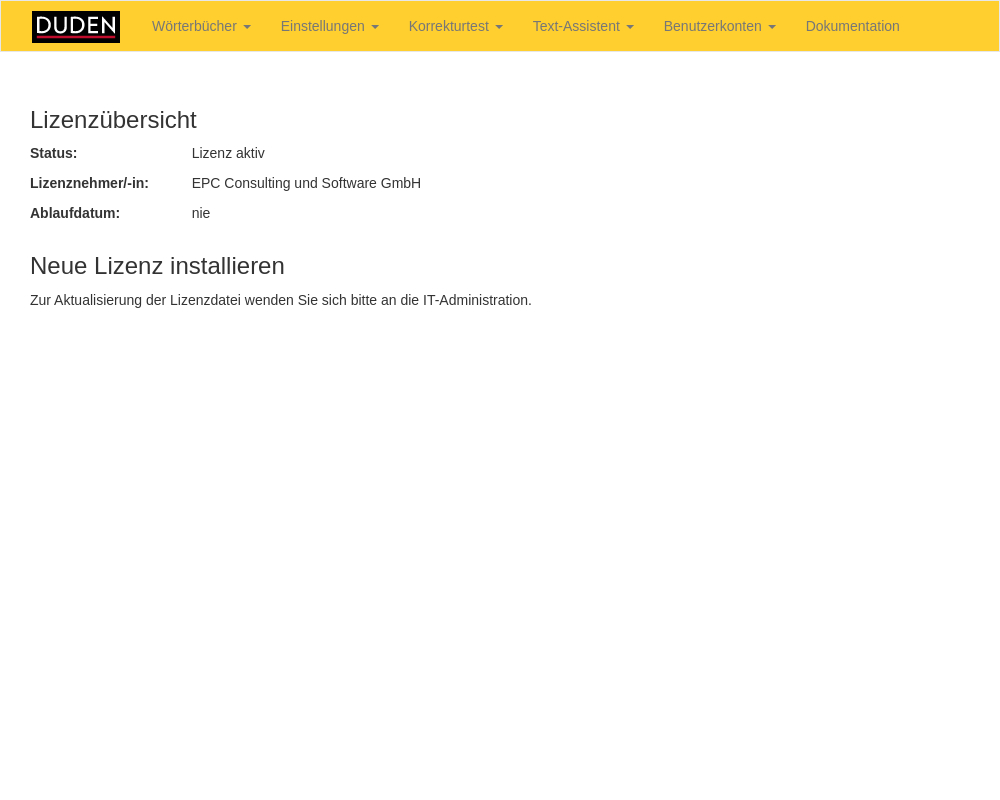
Task: Expand the caret arrow beside Wörterbücher
Action: (247, 28)
